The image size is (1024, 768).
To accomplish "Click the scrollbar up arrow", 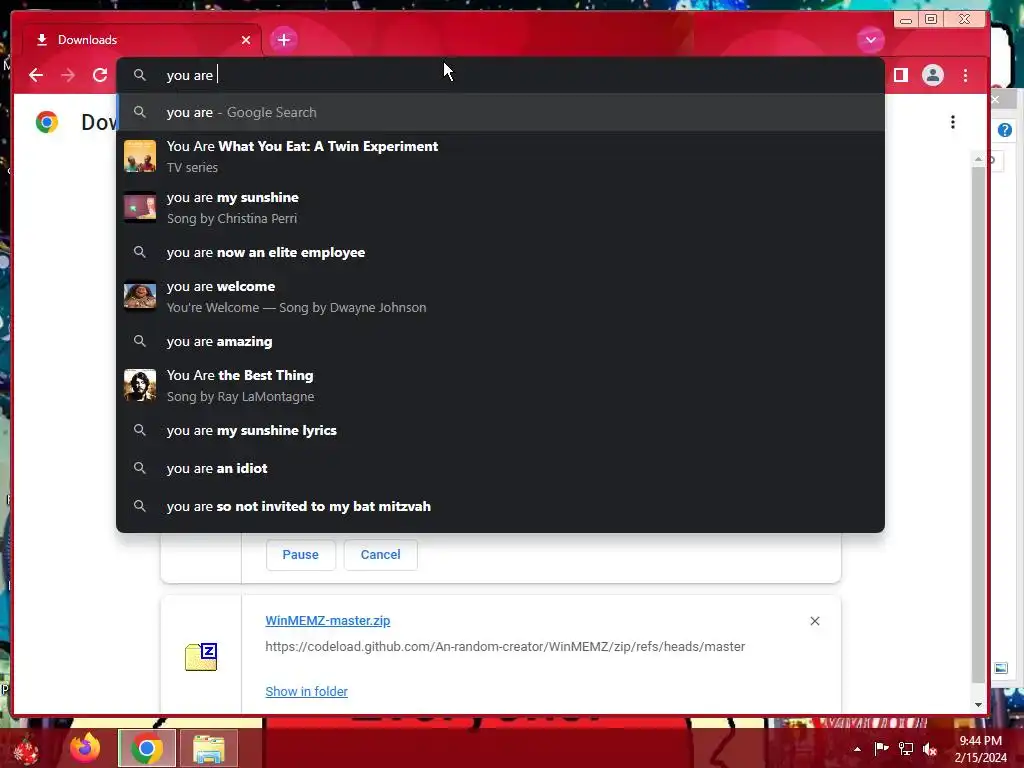I will point(978,159).
